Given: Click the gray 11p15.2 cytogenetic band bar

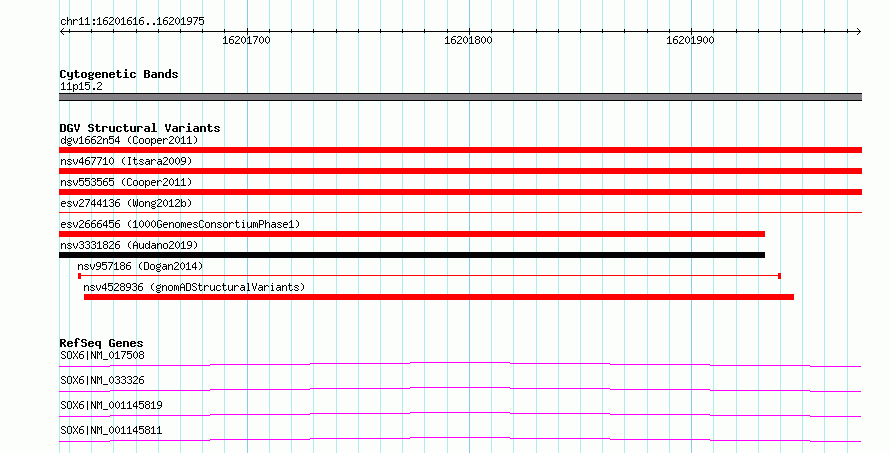Looking at the screenshot, I should (x=460, y=97).
